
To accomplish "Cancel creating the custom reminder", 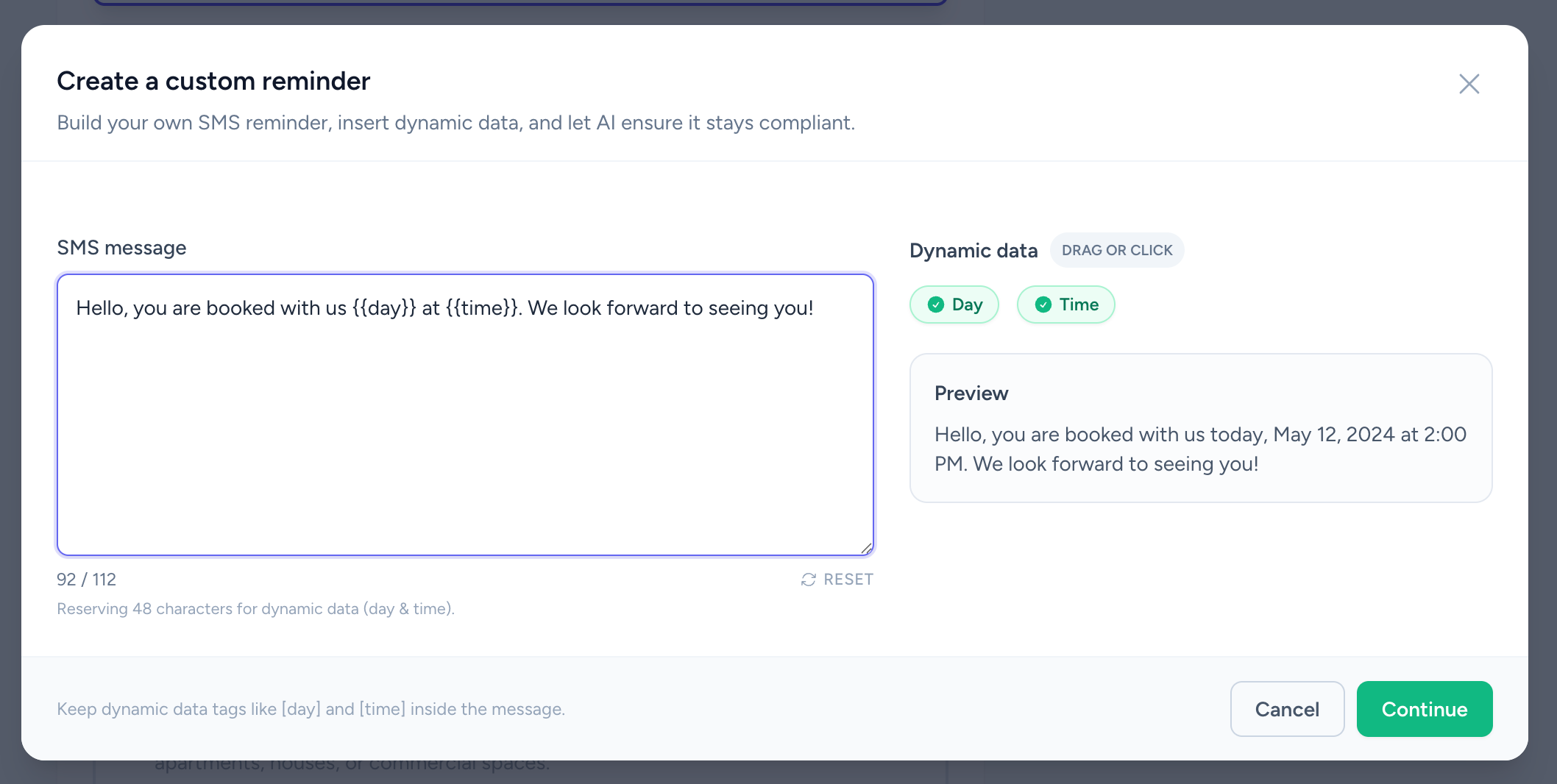I will 1287,709.
